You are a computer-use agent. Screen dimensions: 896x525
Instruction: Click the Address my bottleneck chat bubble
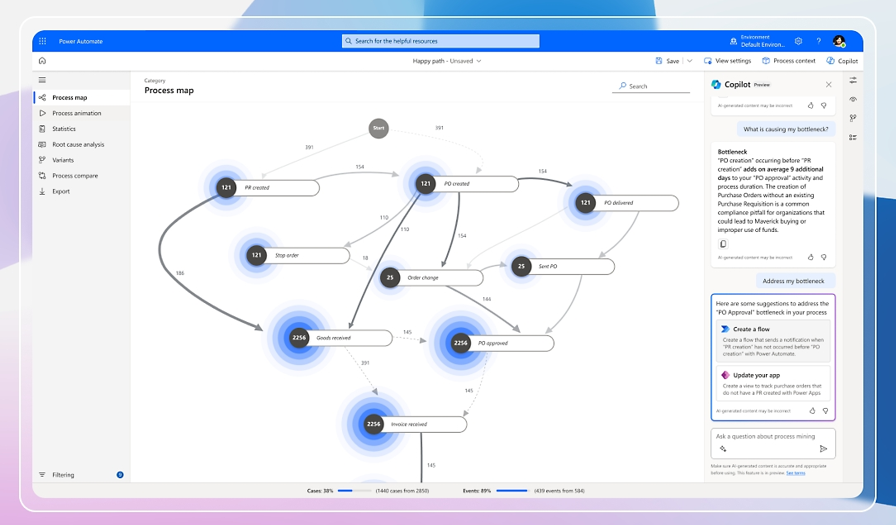click(x=793, y=281)
